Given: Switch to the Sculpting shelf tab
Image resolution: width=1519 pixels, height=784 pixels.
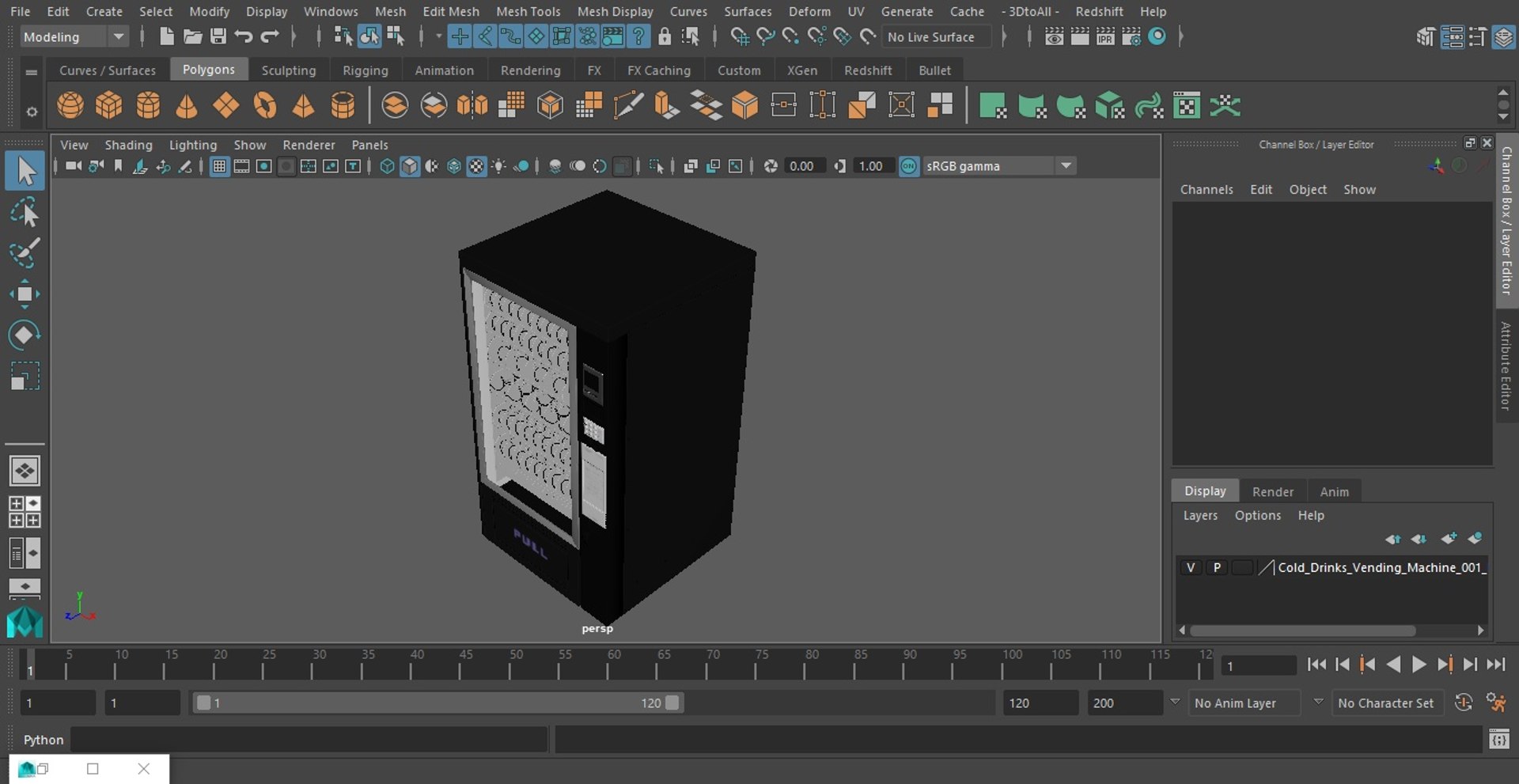Looking at the screenshot, I should click(x=288, y=70).
